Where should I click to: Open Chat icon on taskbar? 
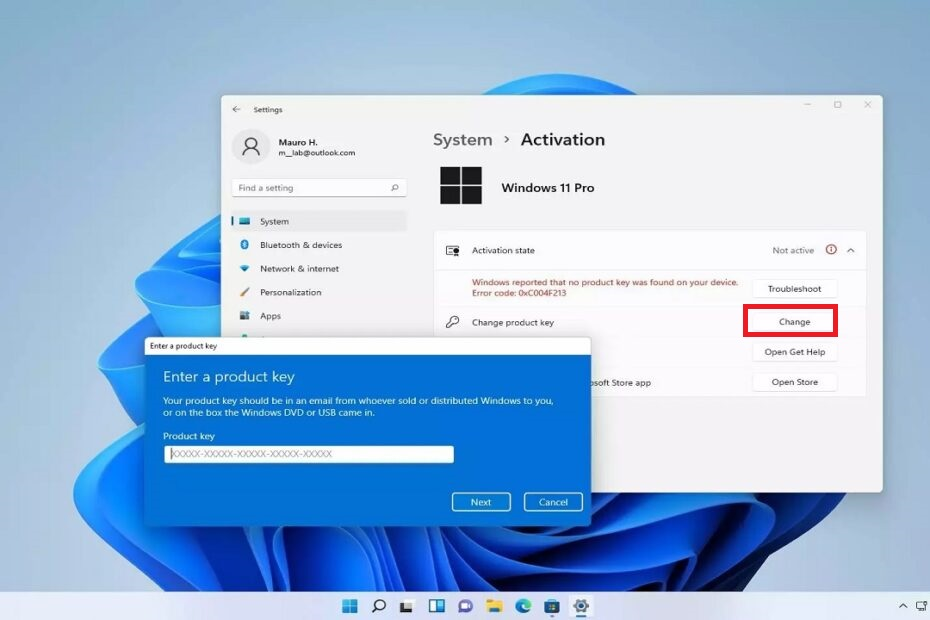(465, 606)
